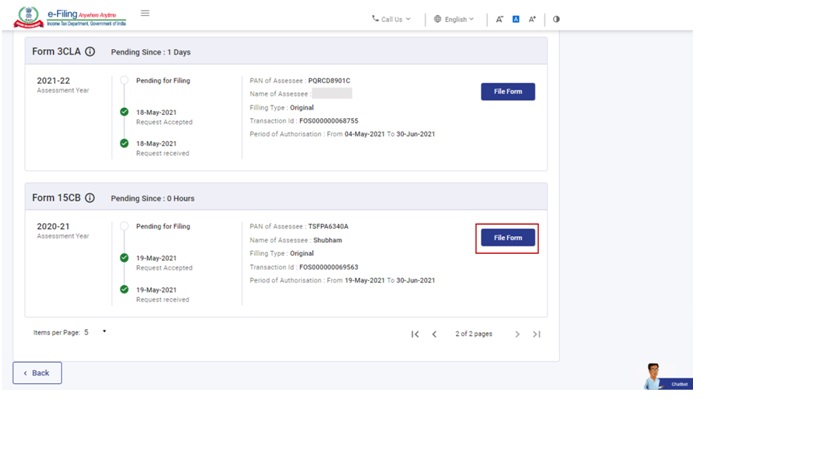Click File Form for Form 15CB
Viewport: 819px width, 460px height.
(x=507, y=238)
